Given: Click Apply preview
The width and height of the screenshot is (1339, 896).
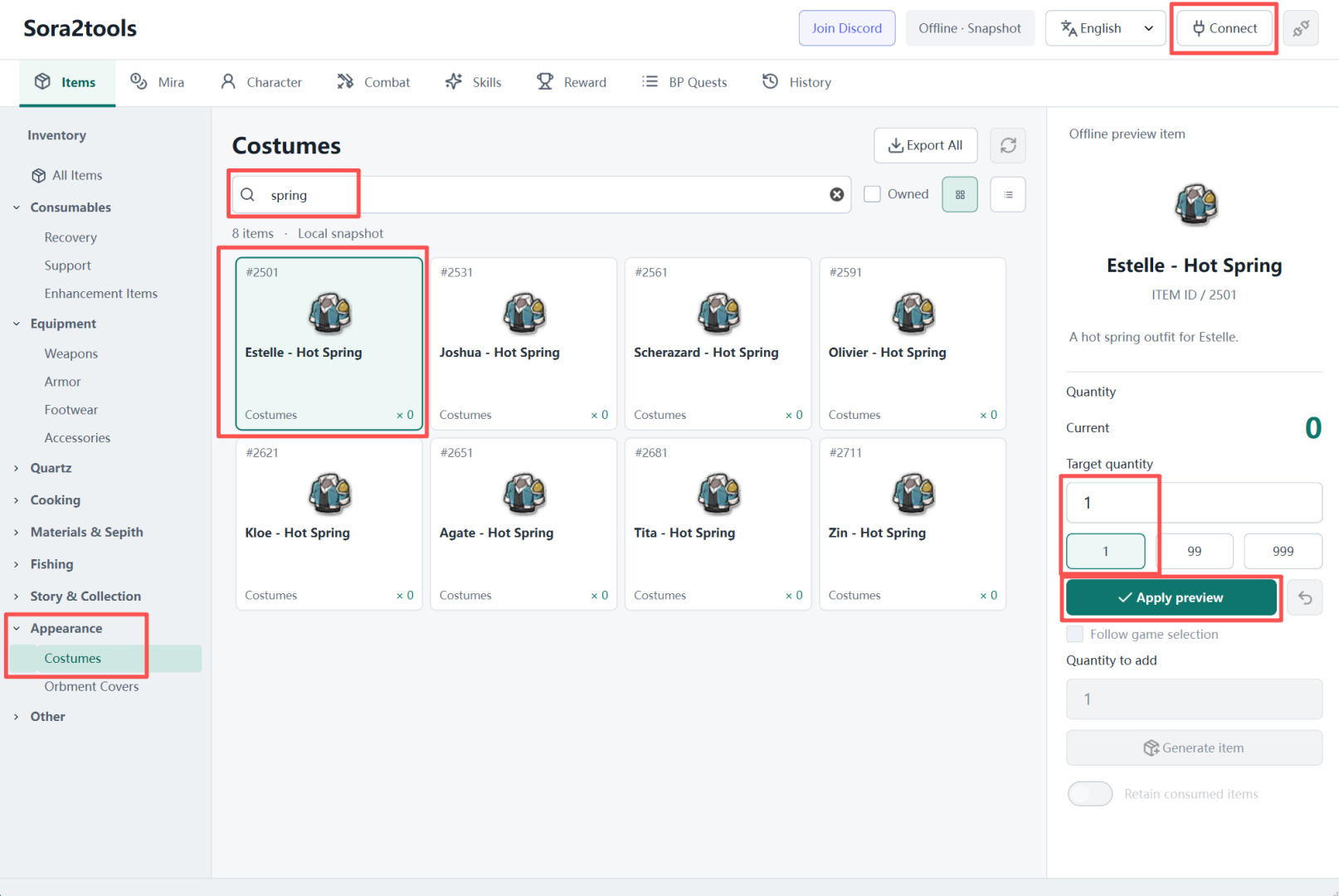Looking at the screenshot, I should (x=1171, y=597).
